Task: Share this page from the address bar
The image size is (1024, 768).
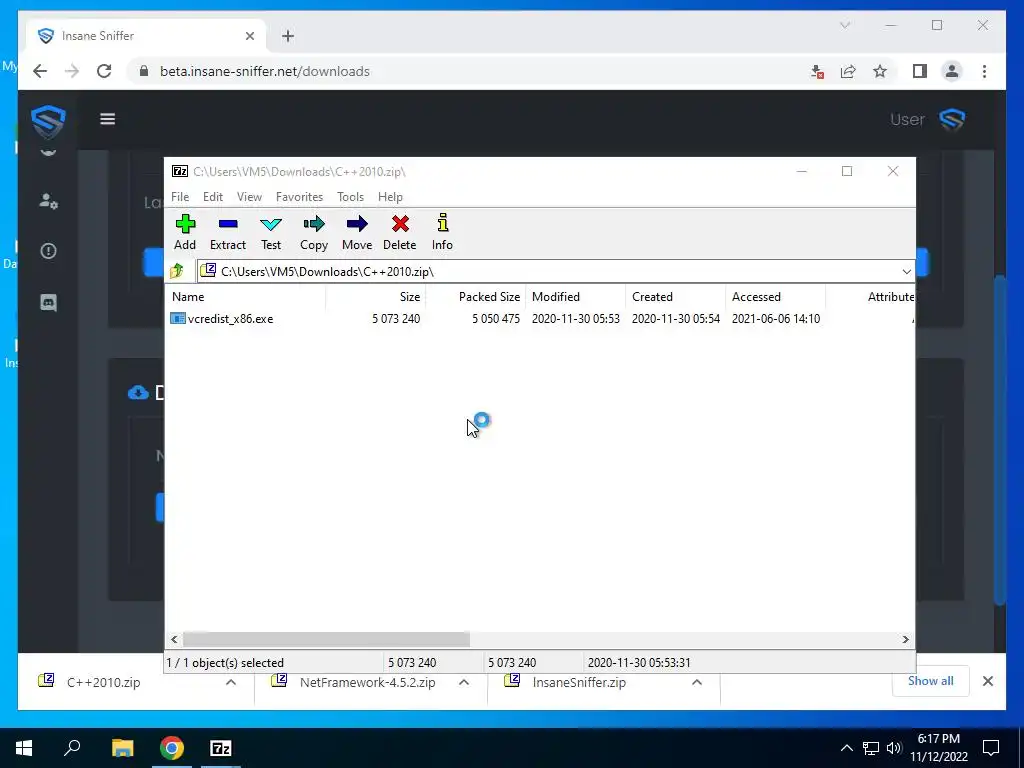Action: [848, 71]
